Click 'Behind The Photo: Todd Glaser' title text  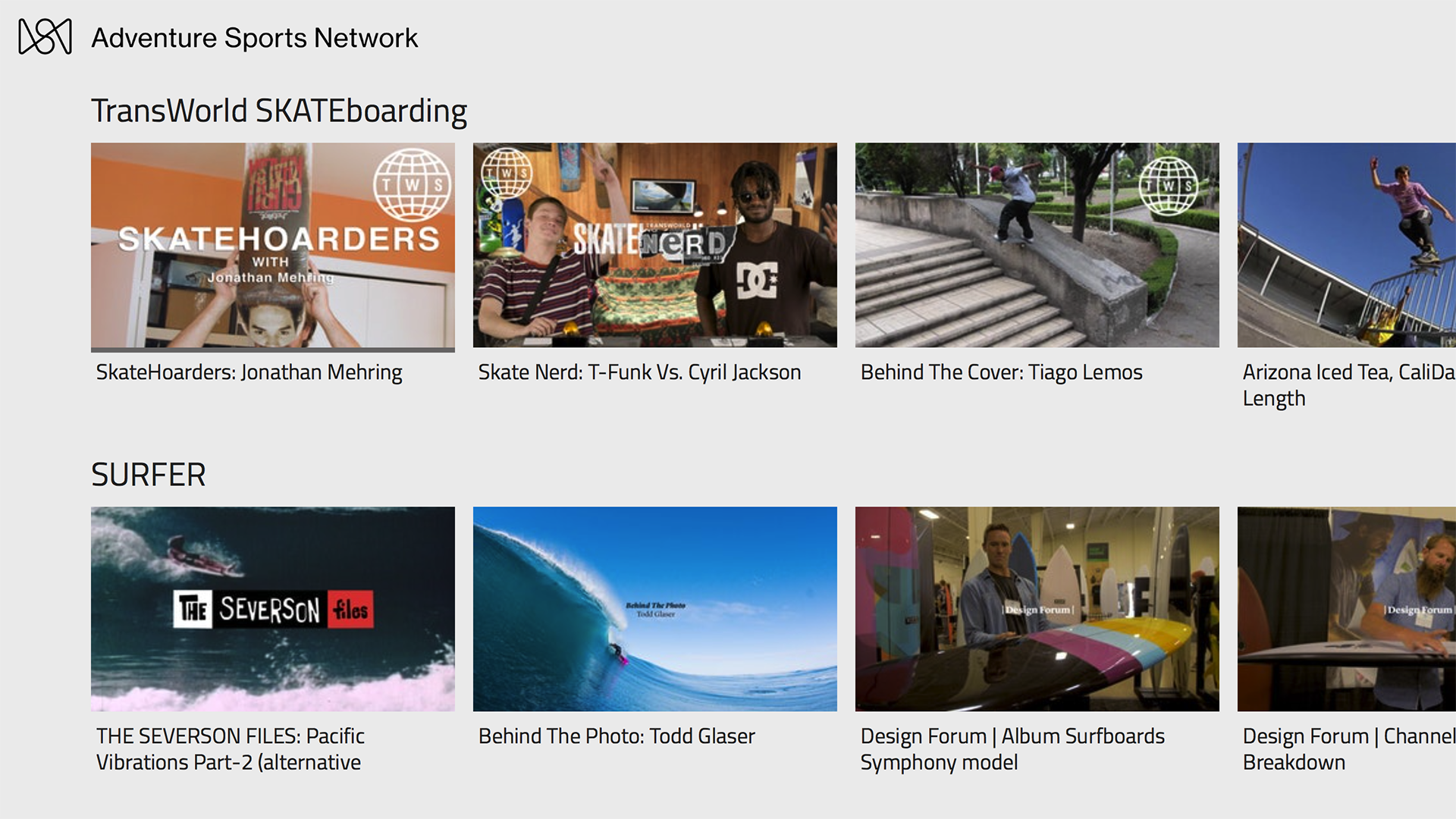(617, 736)
